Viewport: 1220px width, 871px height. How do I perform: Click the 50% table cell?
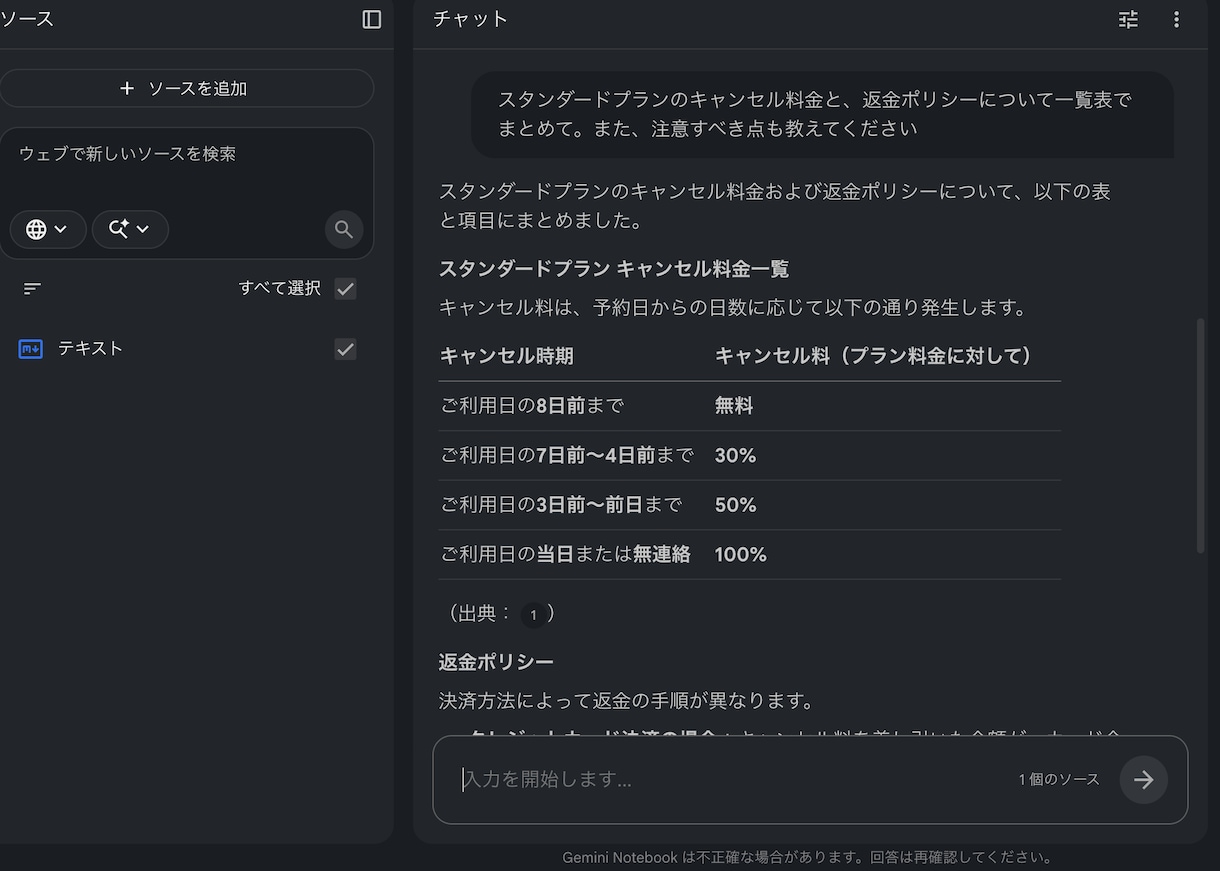coord(736,505)
